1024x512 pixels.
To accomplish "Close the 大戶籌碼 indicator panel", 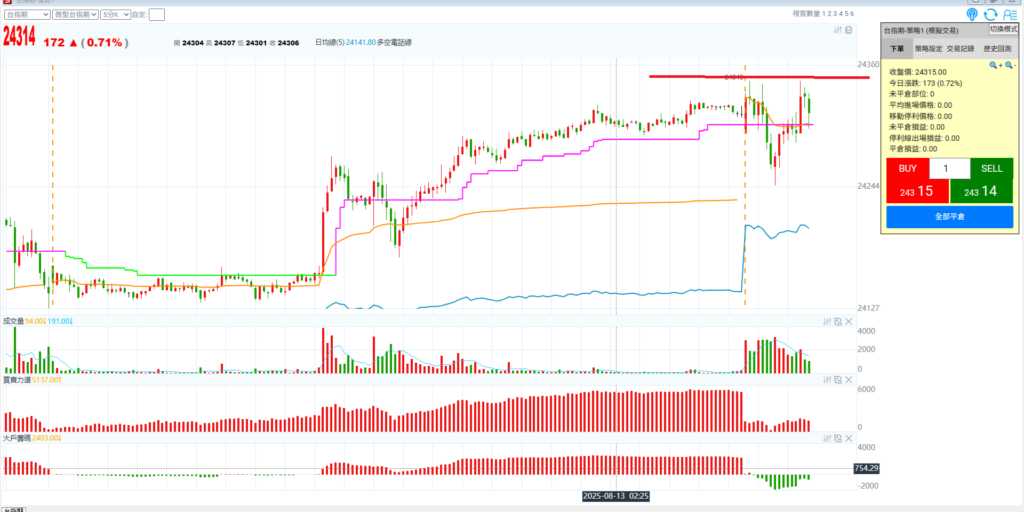I will 849,438.
